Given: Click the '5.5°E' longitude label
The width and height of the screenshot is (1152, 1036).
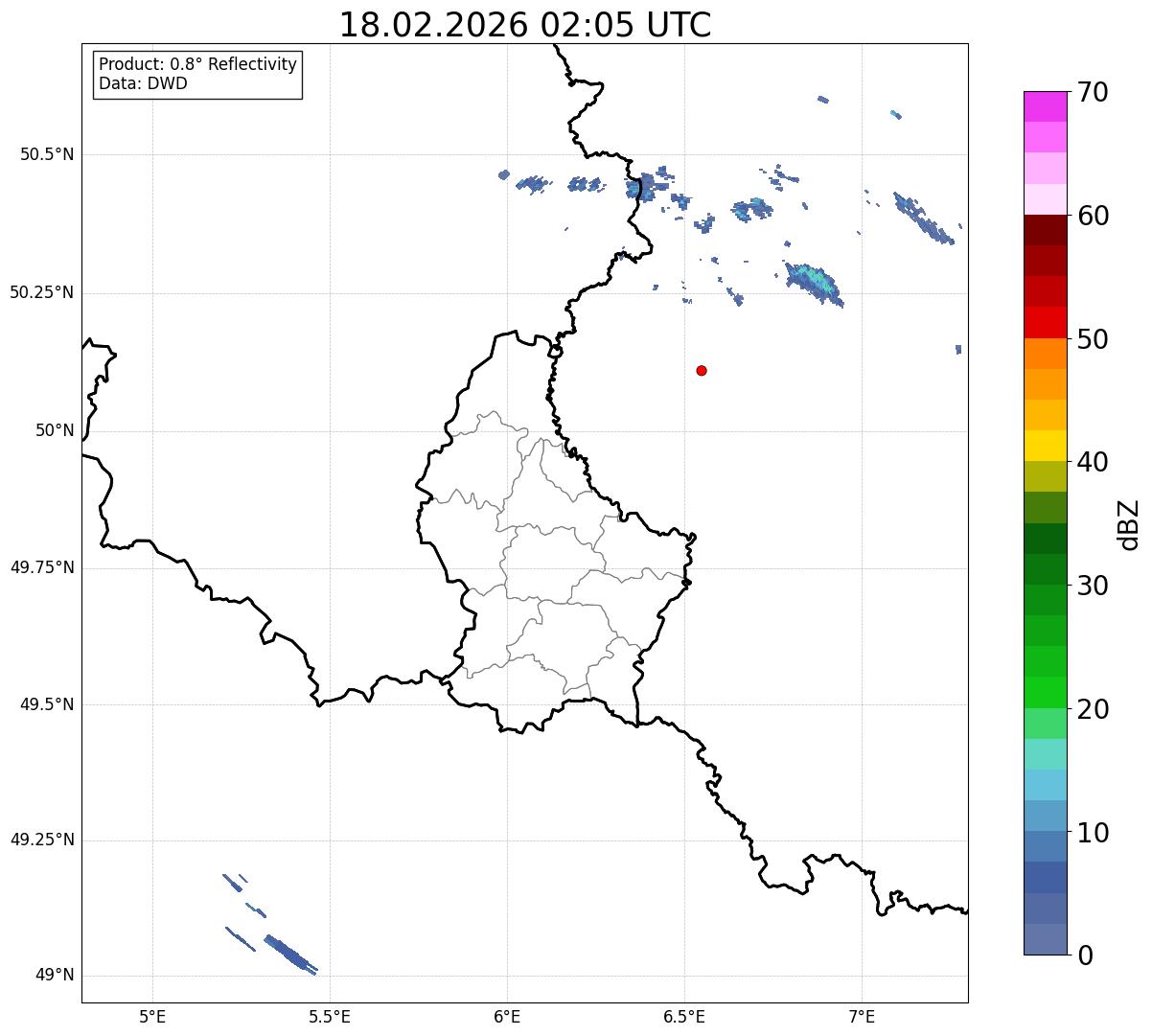Looking at the screenshot, I should [x=330, y=1016].
